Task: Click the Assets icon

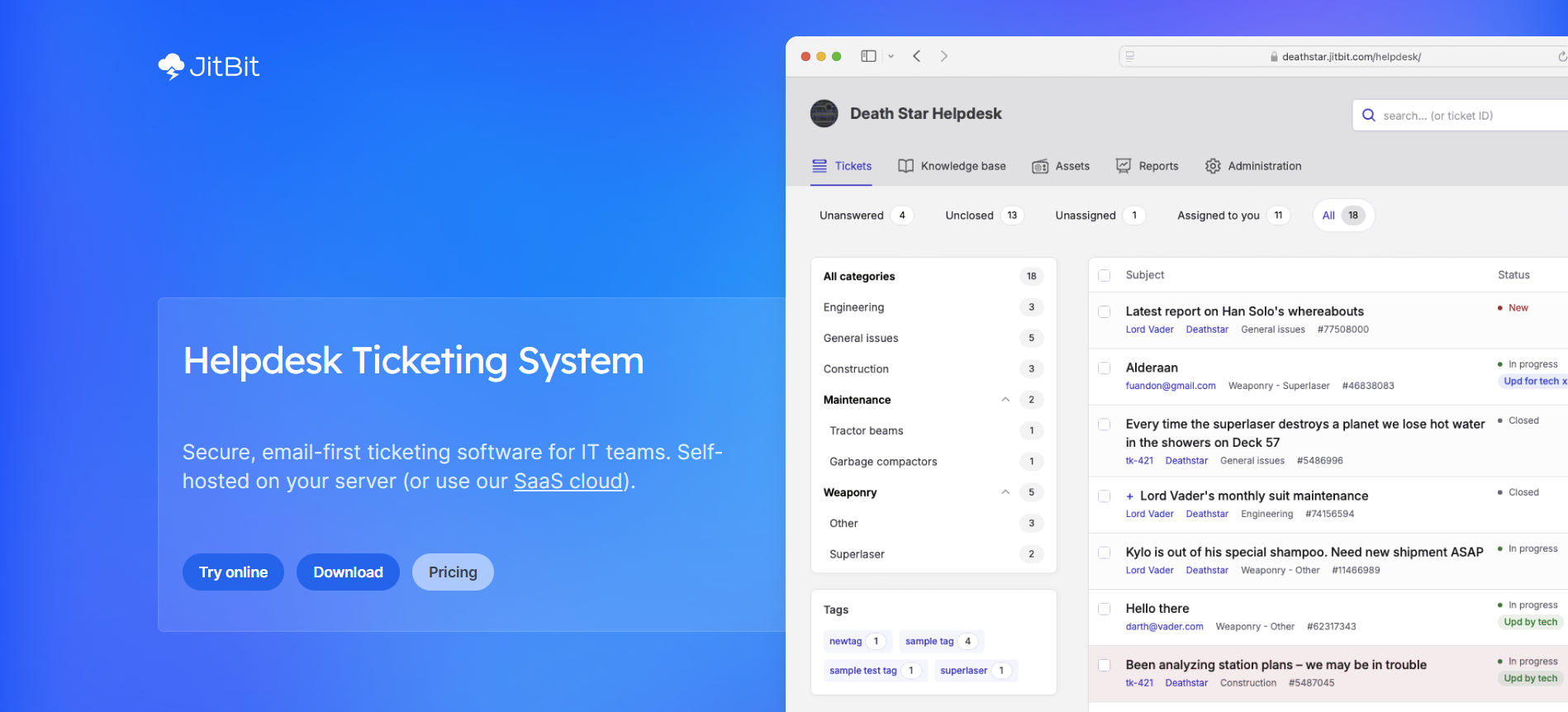Action: (1040, 167)
